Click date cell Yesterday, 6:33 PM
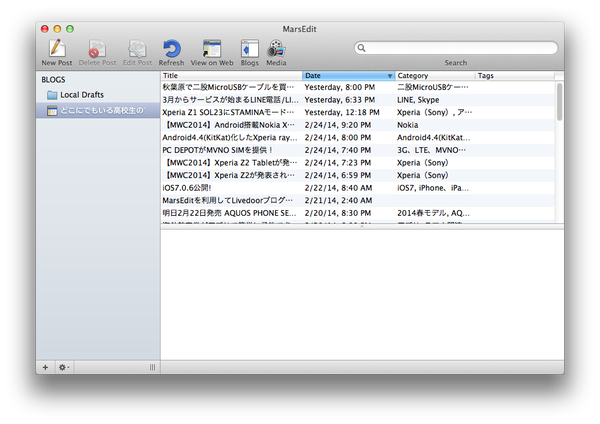 [x=339, y=100]
